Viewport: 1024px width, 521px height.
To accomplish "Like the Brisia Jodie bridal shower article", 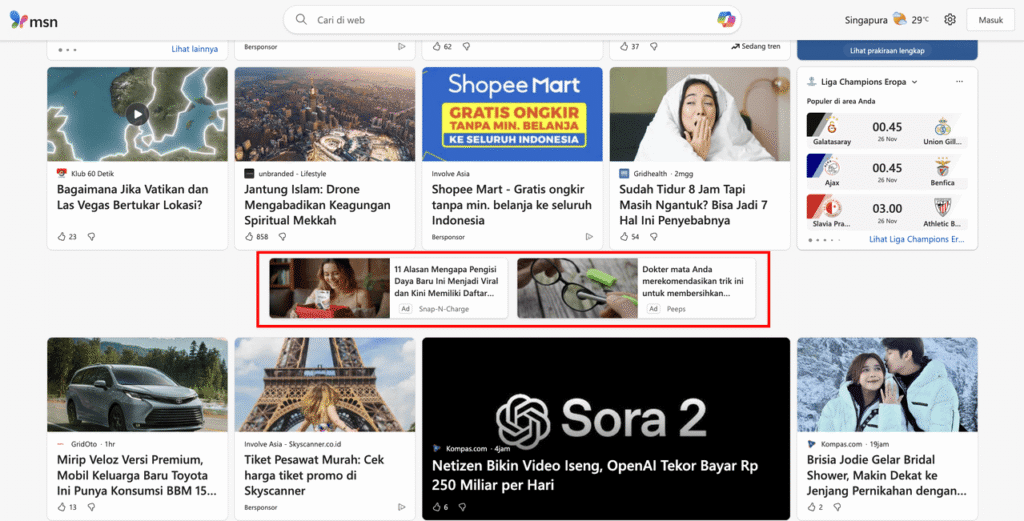I will (x=812, y=507).
